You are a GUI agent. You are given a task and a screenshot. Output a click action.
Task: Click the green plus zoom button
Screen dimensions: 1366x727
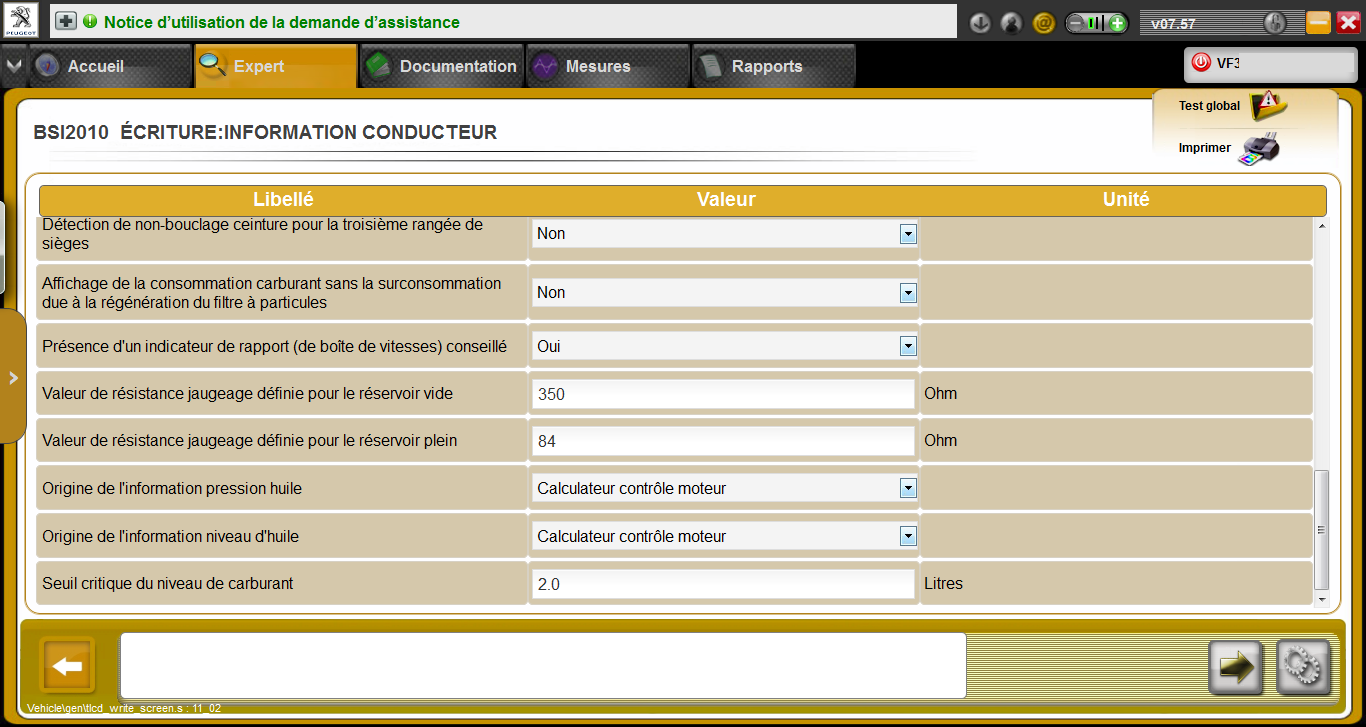1117,23
